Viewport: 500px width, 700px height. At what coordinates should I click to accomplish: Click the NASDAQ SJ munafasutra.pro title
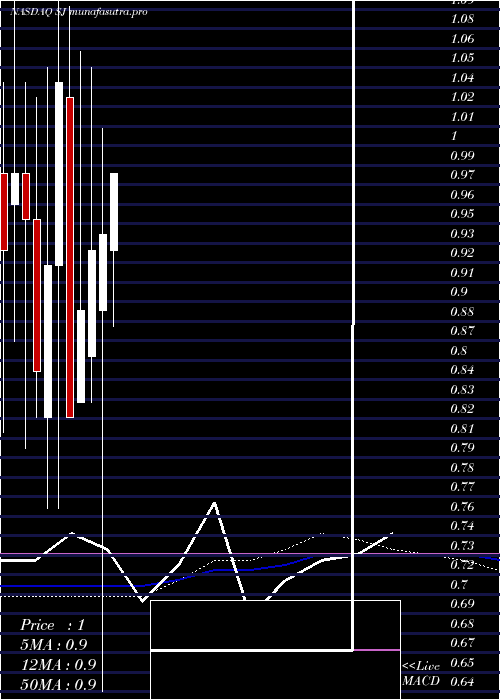click(x=79, y=12)
